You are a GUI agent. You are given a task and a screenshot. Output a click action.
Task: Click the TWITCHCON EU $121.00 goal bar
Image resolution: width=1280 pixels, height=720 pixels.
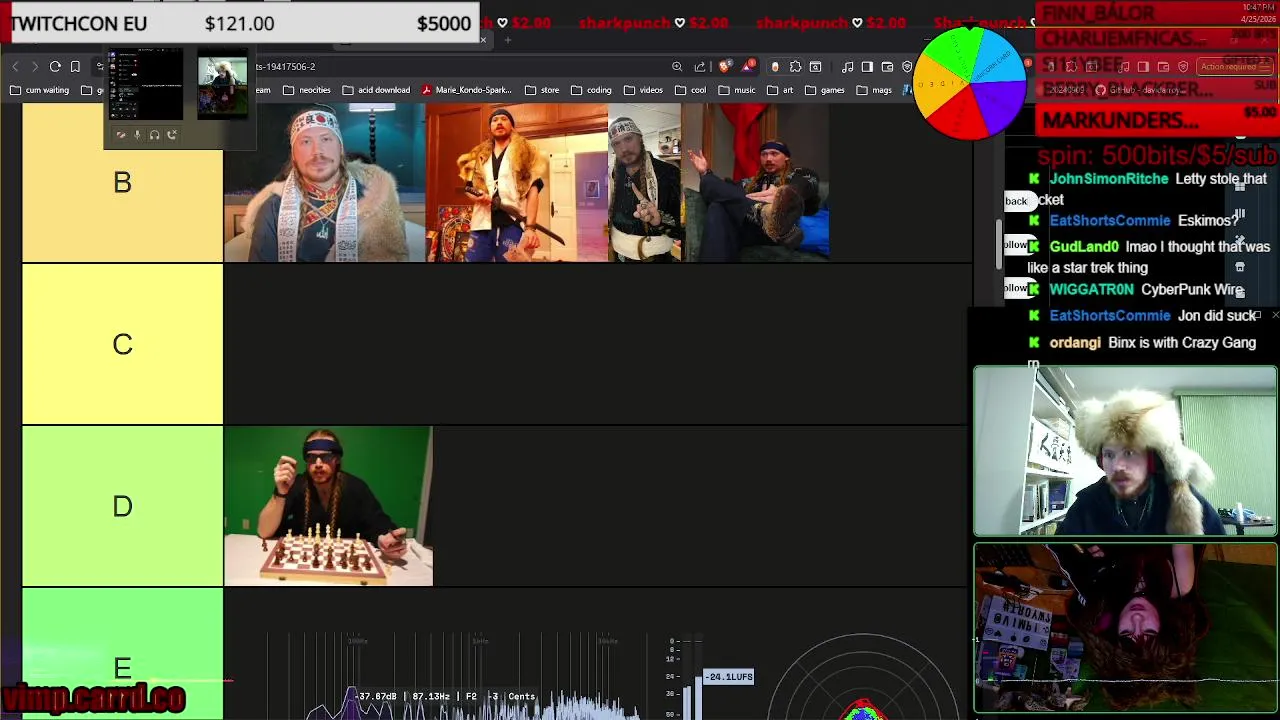pos(240,23)
